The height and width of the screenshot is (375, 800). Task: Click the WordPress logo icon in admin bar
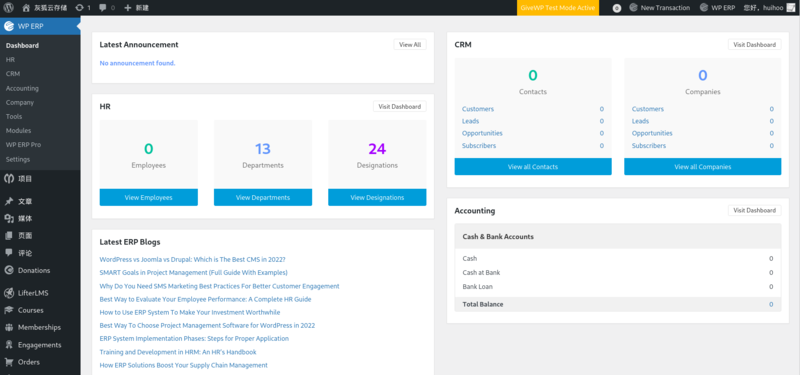click(x=8, y=8)
